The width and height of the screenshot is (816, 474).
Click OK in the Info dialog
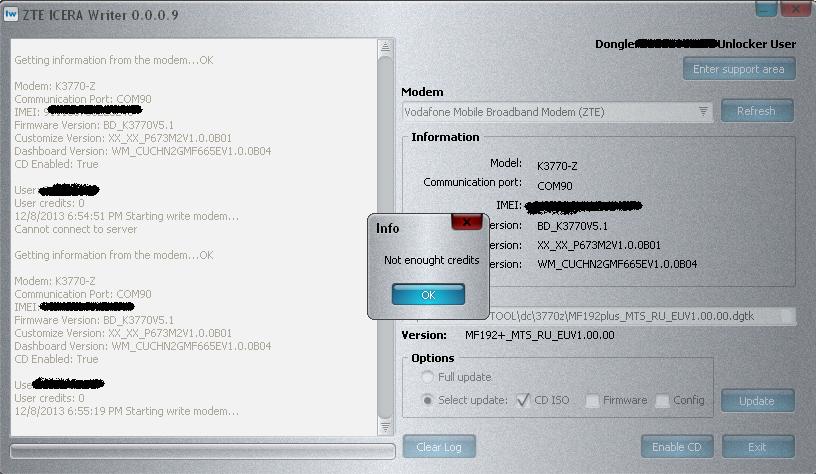coord(428,295)
